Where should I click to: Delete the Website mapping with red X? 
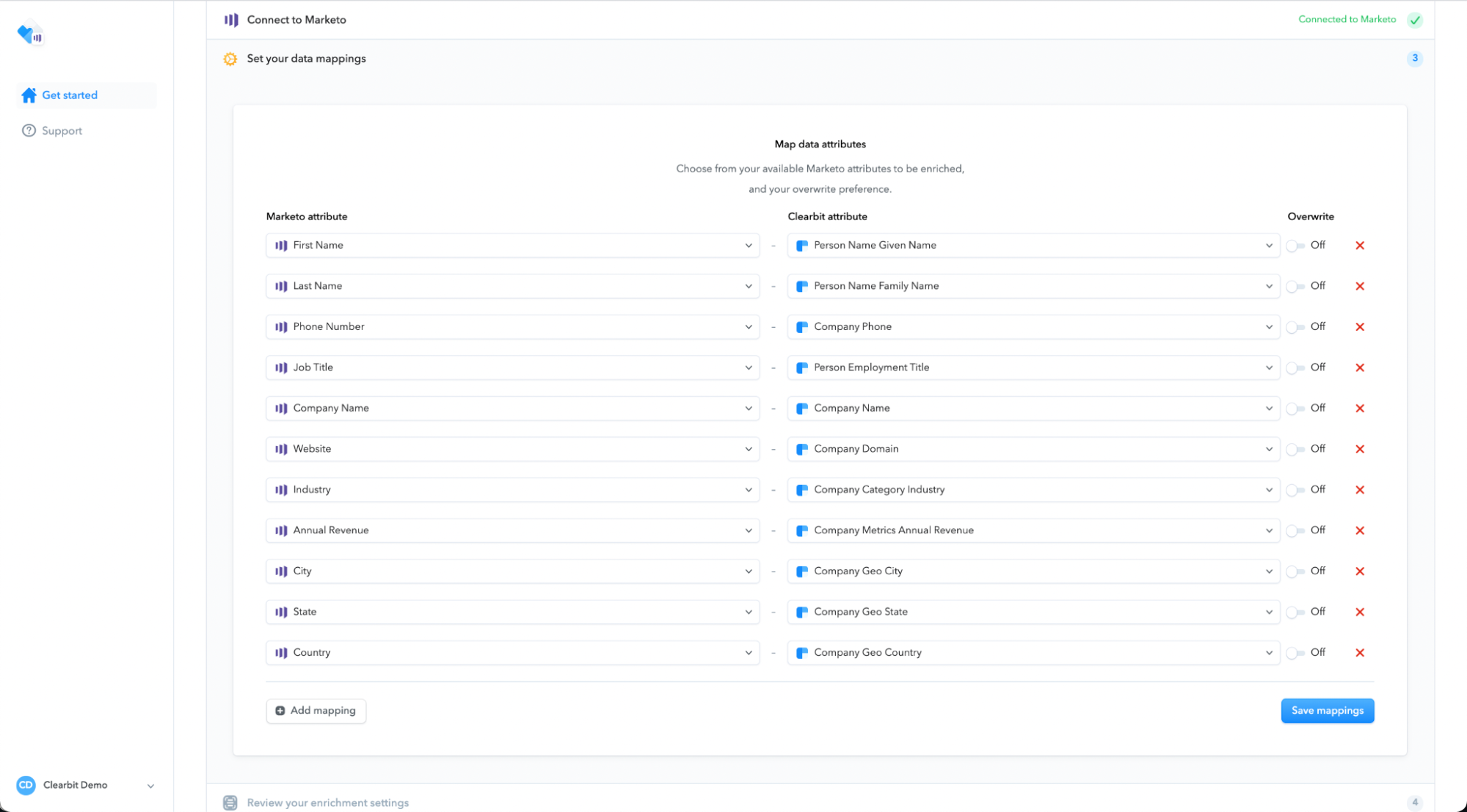point(1360,449)
